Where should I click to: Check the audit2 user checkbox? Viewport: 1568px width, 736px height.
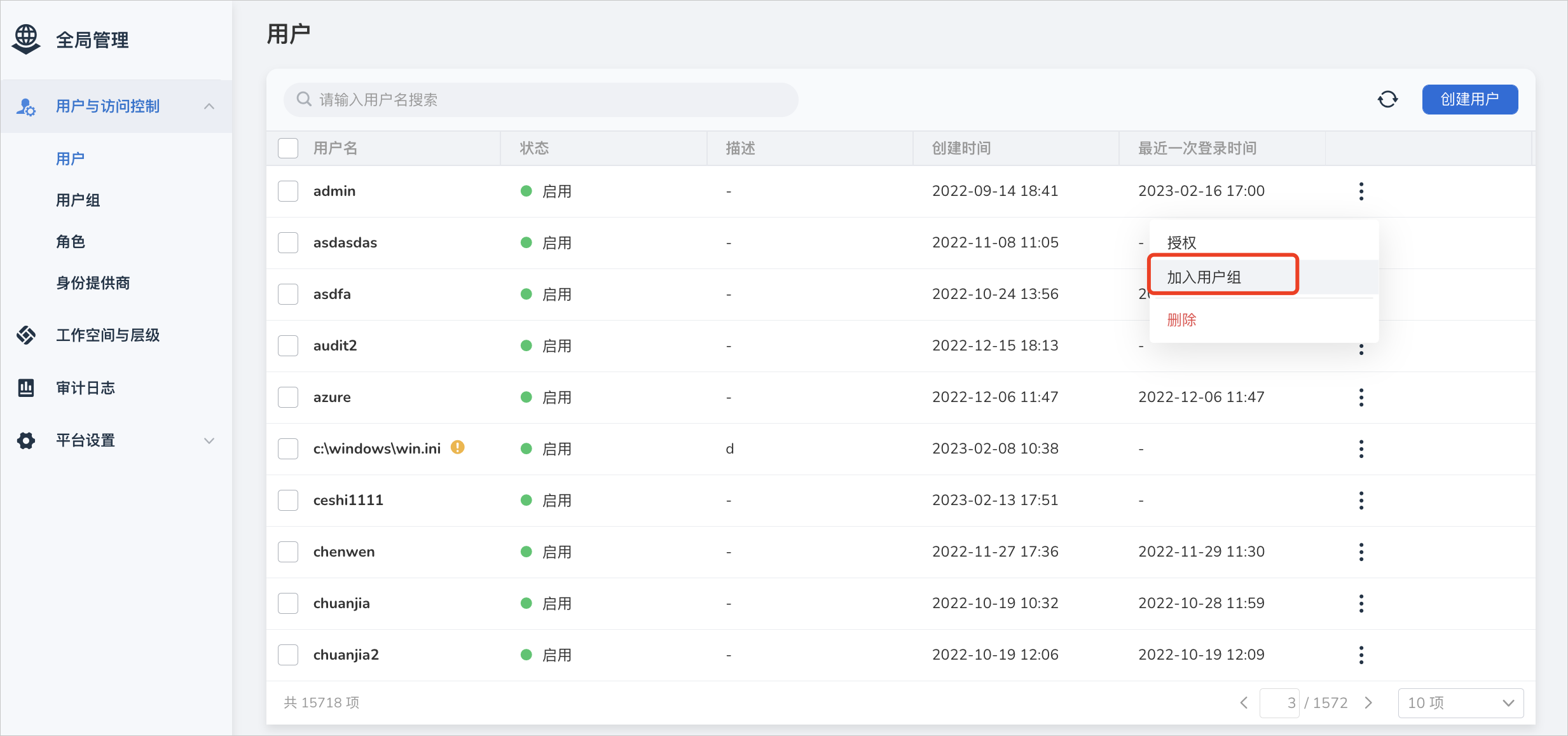pos(288,346)
